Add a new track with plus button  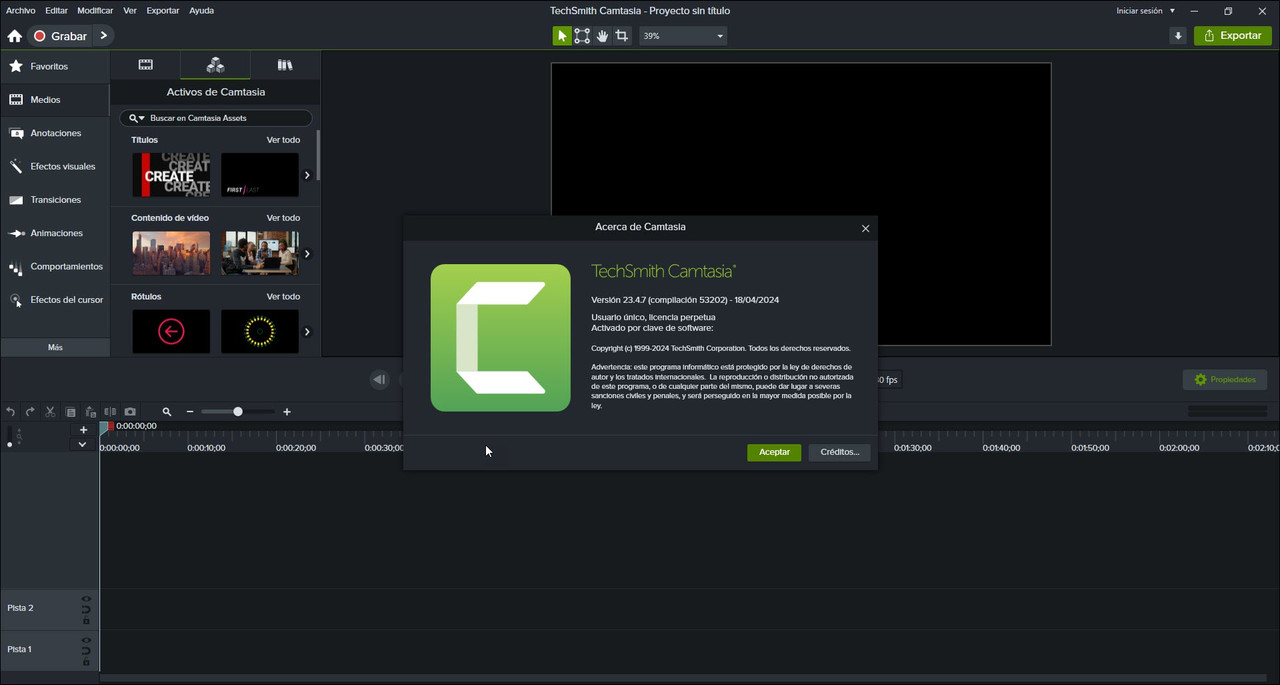83,430
